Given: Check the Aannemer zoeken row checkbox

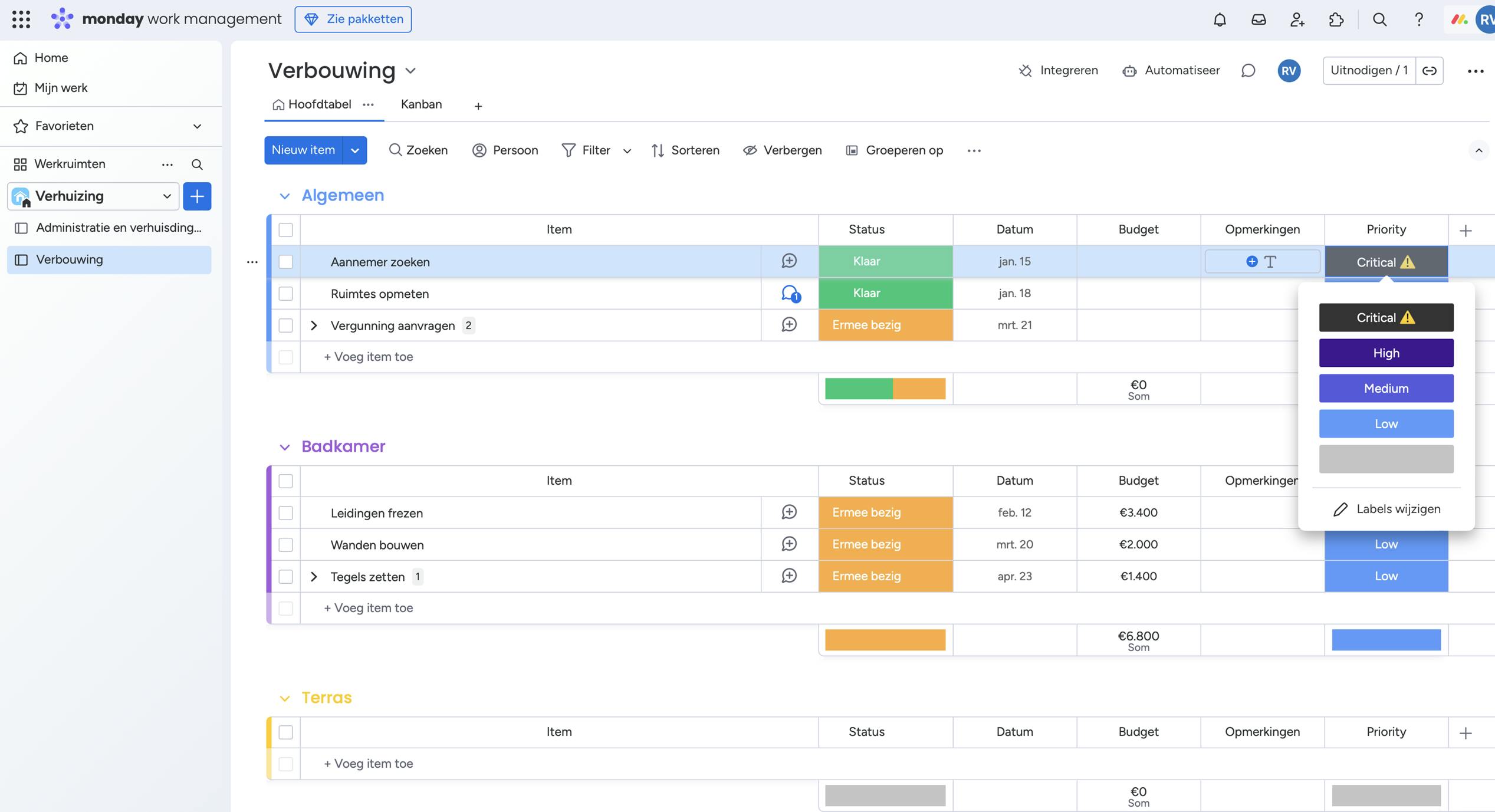Looking at the screenshot, I should (x=285, y=262).
